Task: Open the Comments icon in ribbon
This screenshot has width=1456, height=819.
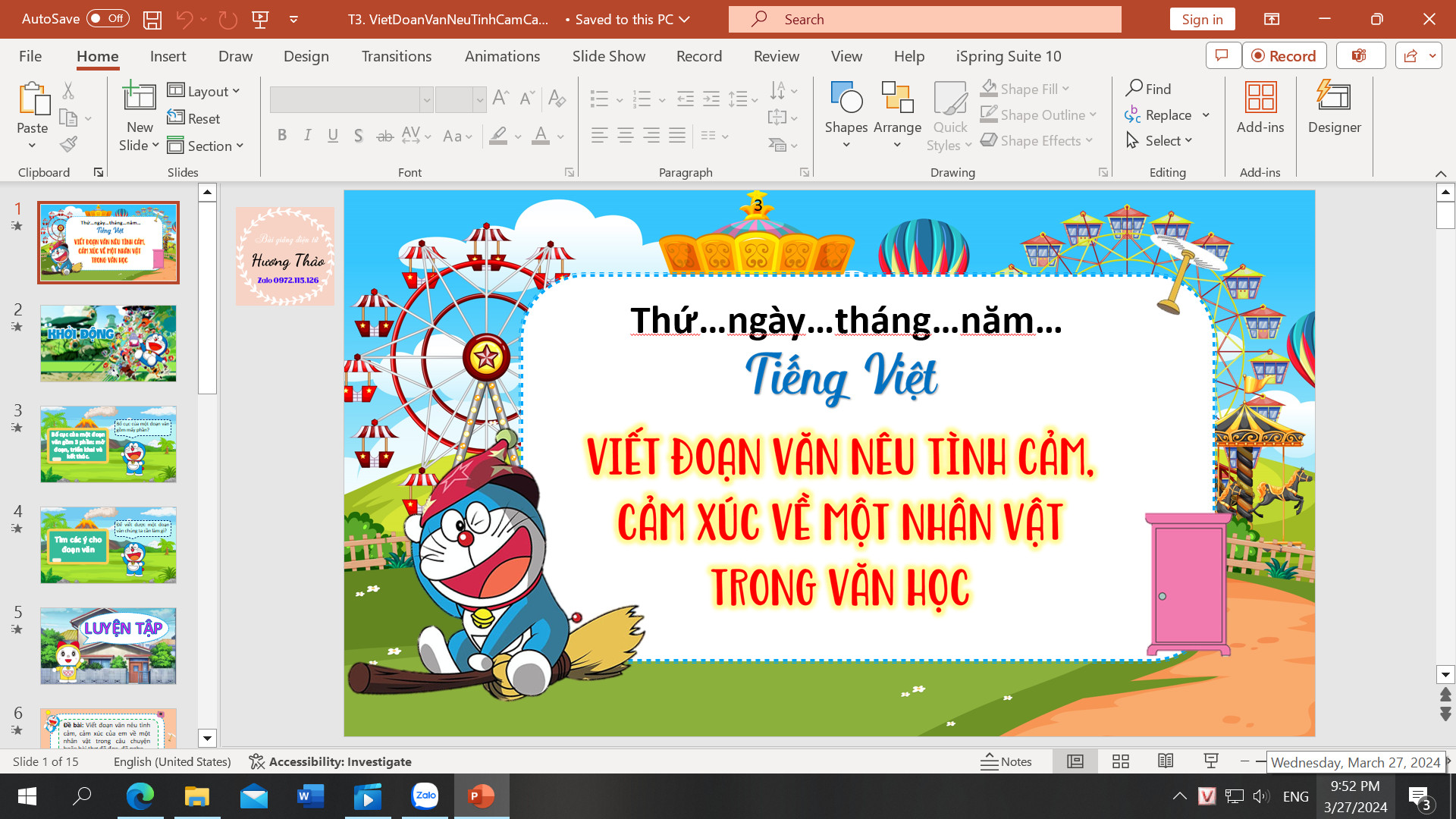Action: coord(1222,55)
